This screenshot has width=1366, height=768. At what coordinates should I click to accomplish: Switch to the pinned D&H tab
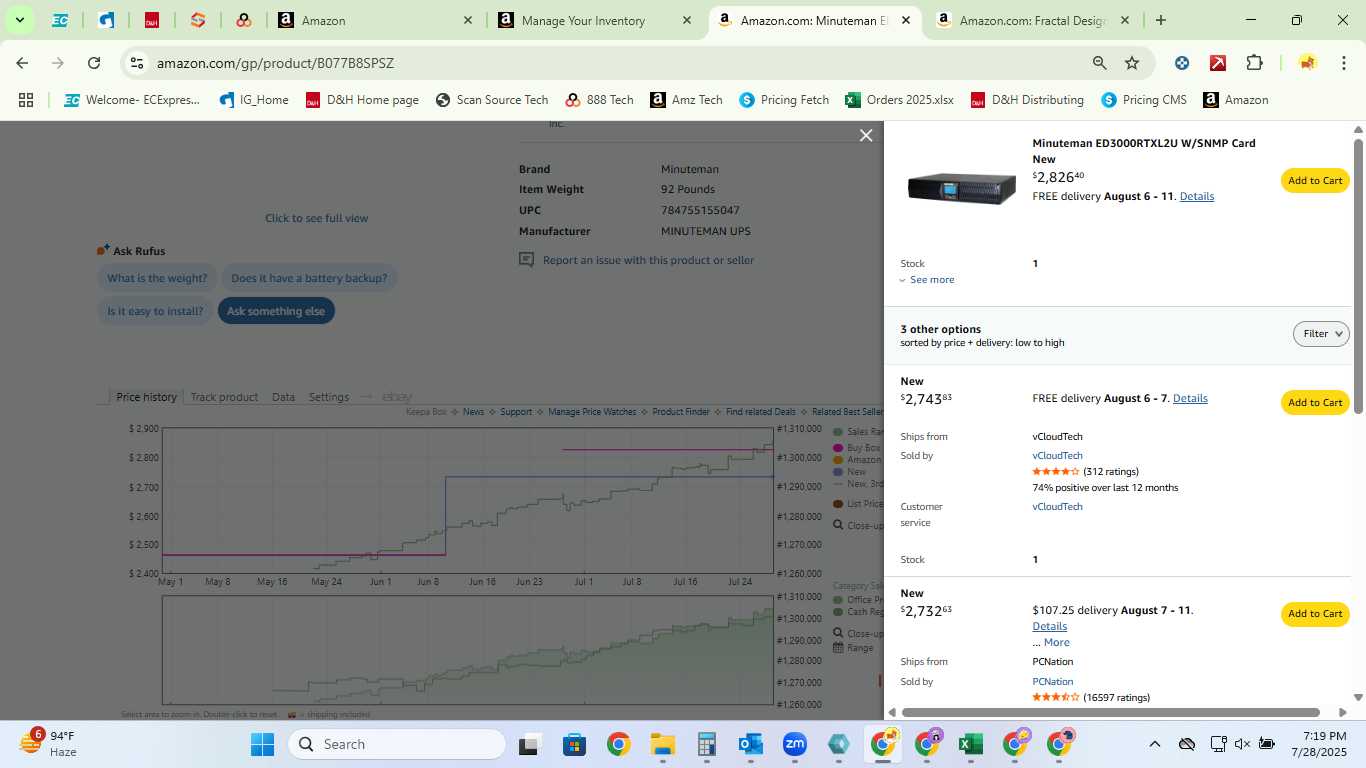point(152,20)
